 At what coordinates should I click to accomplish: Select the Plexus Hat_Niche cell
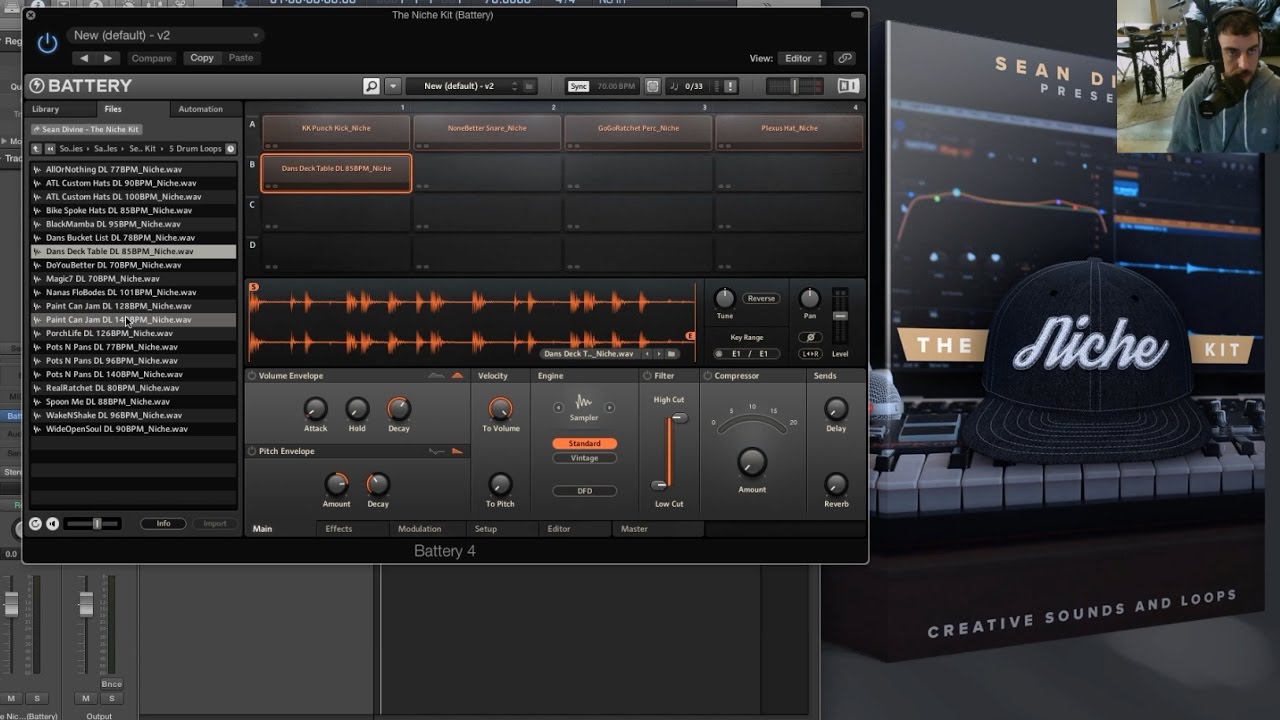(789, 132)
